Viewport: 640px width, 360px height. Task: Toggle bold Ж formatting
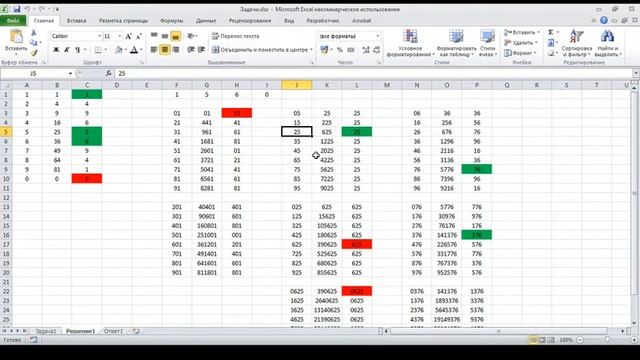[x=56, y=50]
